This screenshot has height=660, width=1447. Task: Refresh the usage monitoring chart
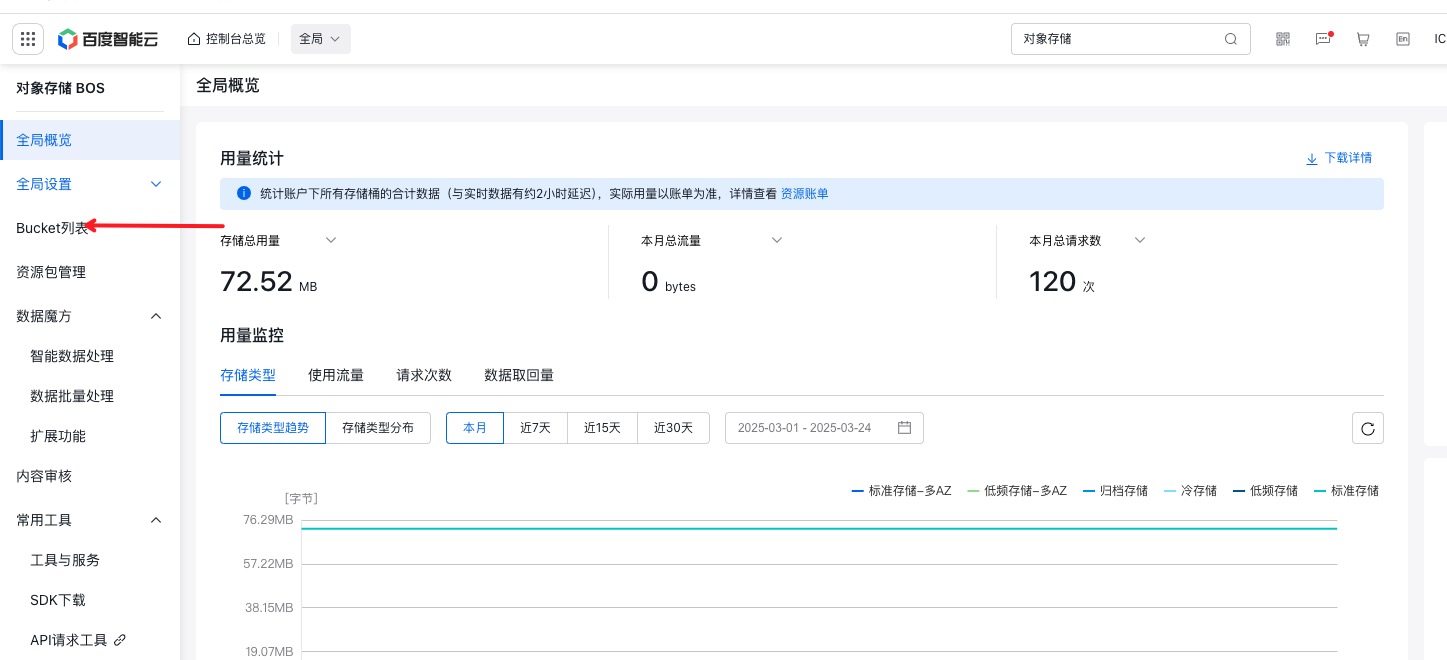1367,428
